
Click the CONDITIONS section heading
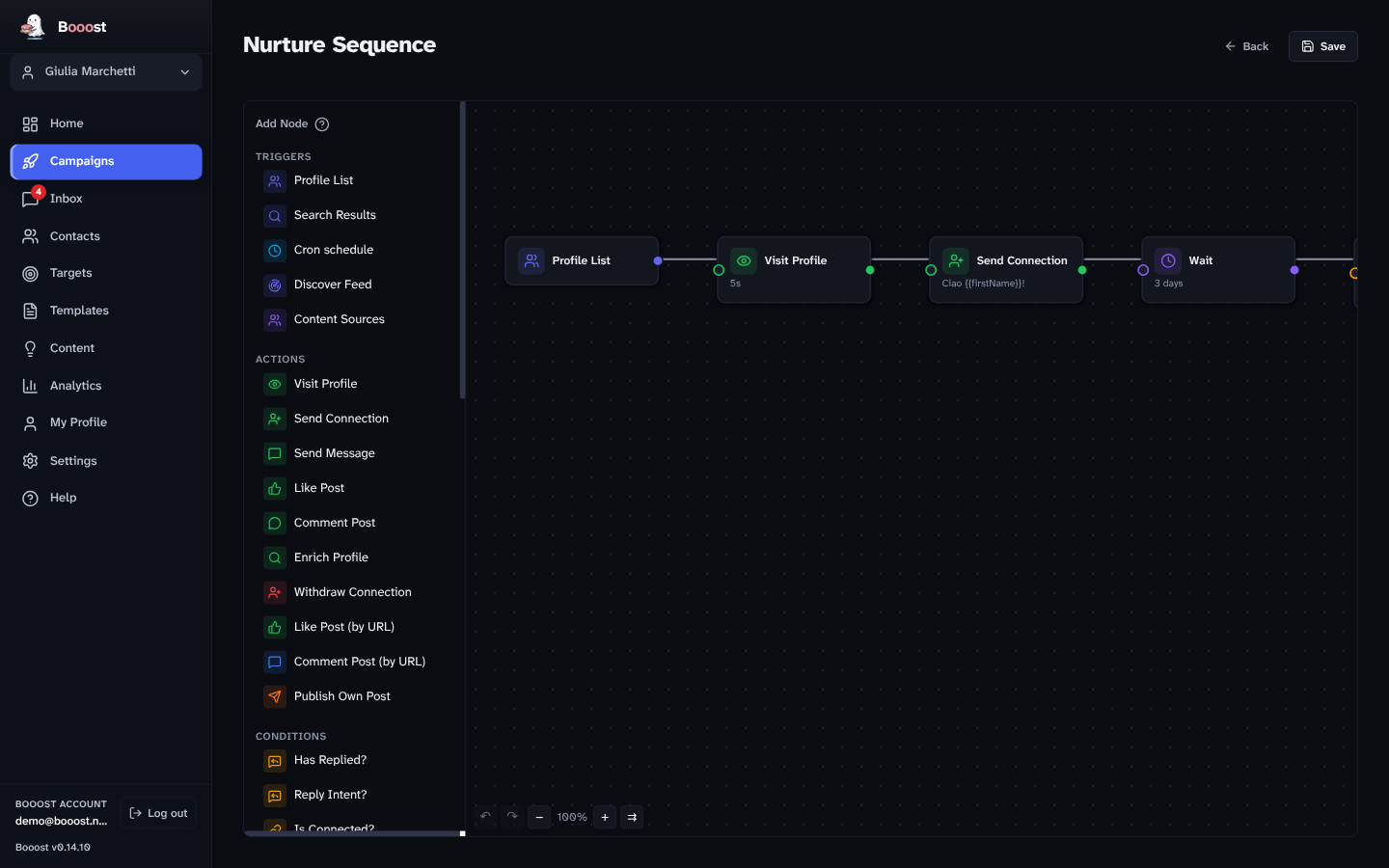(291, 736)
